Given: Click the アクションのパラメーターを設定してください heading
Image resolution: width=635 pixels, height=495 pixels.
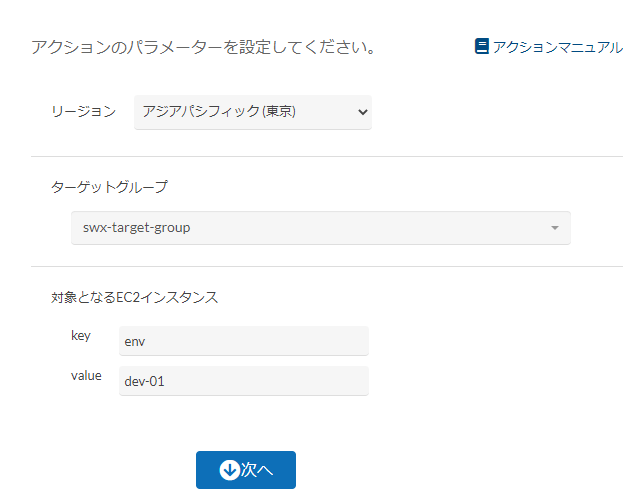Looking at the screenshot, I should (x=204, y=47).
